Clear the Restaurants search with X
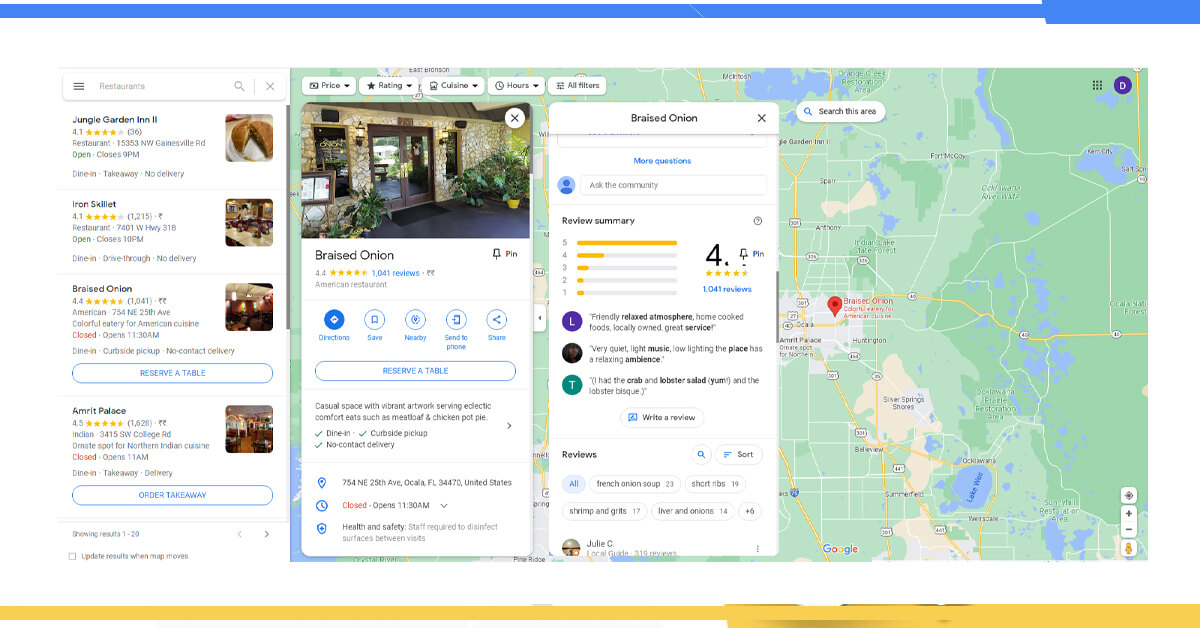Viewport: 1200px width, 628px height. tap(269, 86)
